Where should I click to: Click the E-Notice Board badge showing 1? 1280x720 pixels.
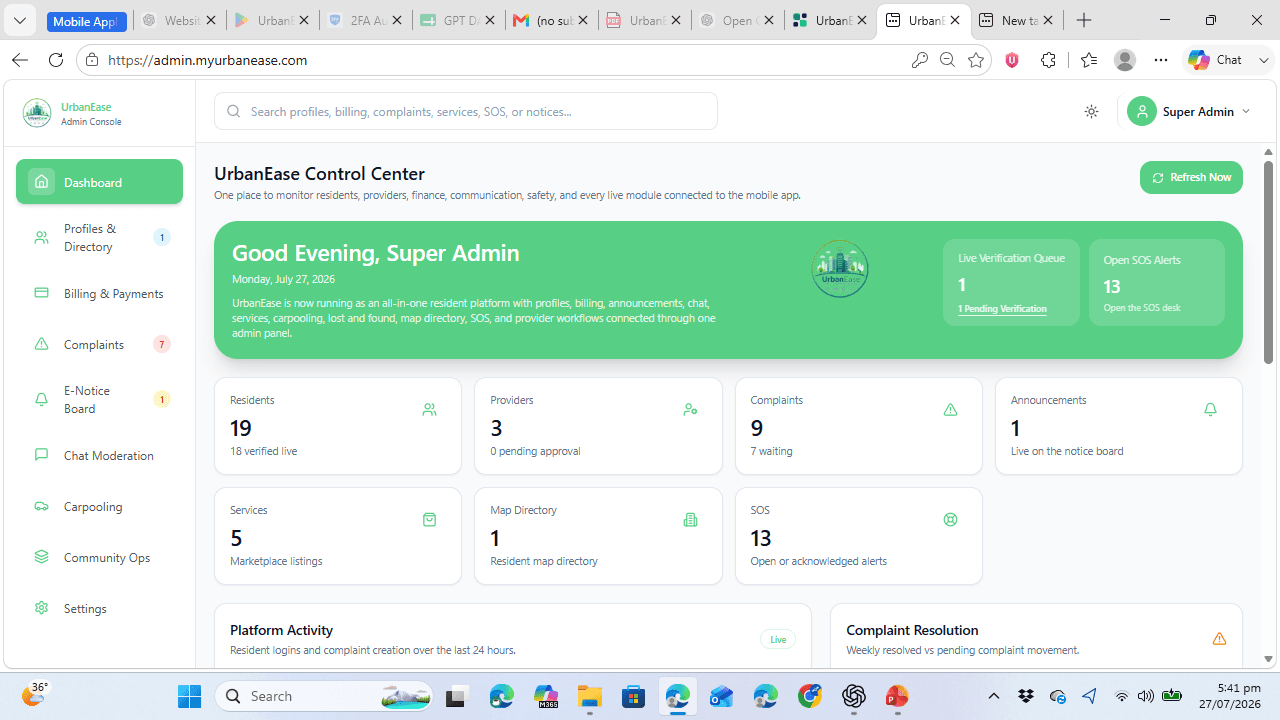click(x=161, y=400)
